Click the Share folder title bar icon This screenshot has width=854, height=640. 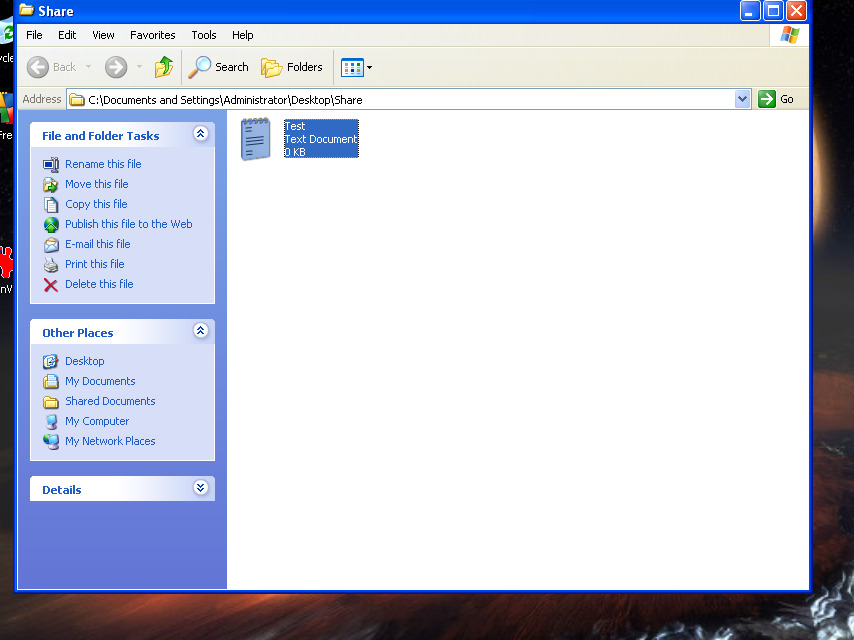coord(27,10)
